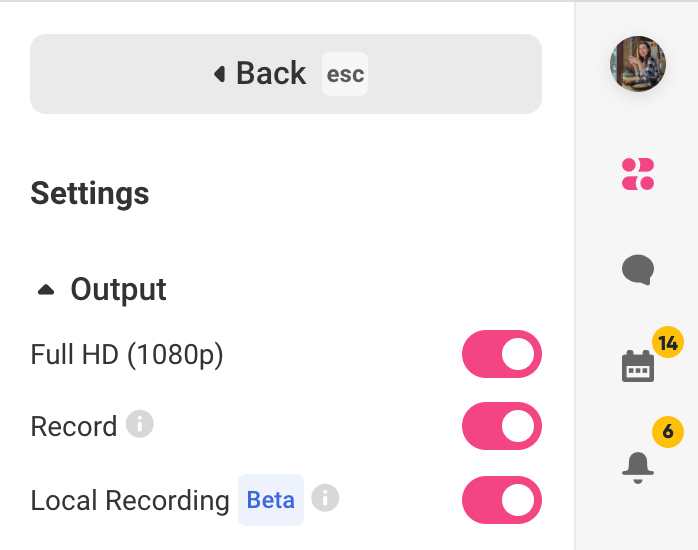Viewport: 698px width, 550px height.
Task: Open the notifications bell icon
Action: pos(638,467)
